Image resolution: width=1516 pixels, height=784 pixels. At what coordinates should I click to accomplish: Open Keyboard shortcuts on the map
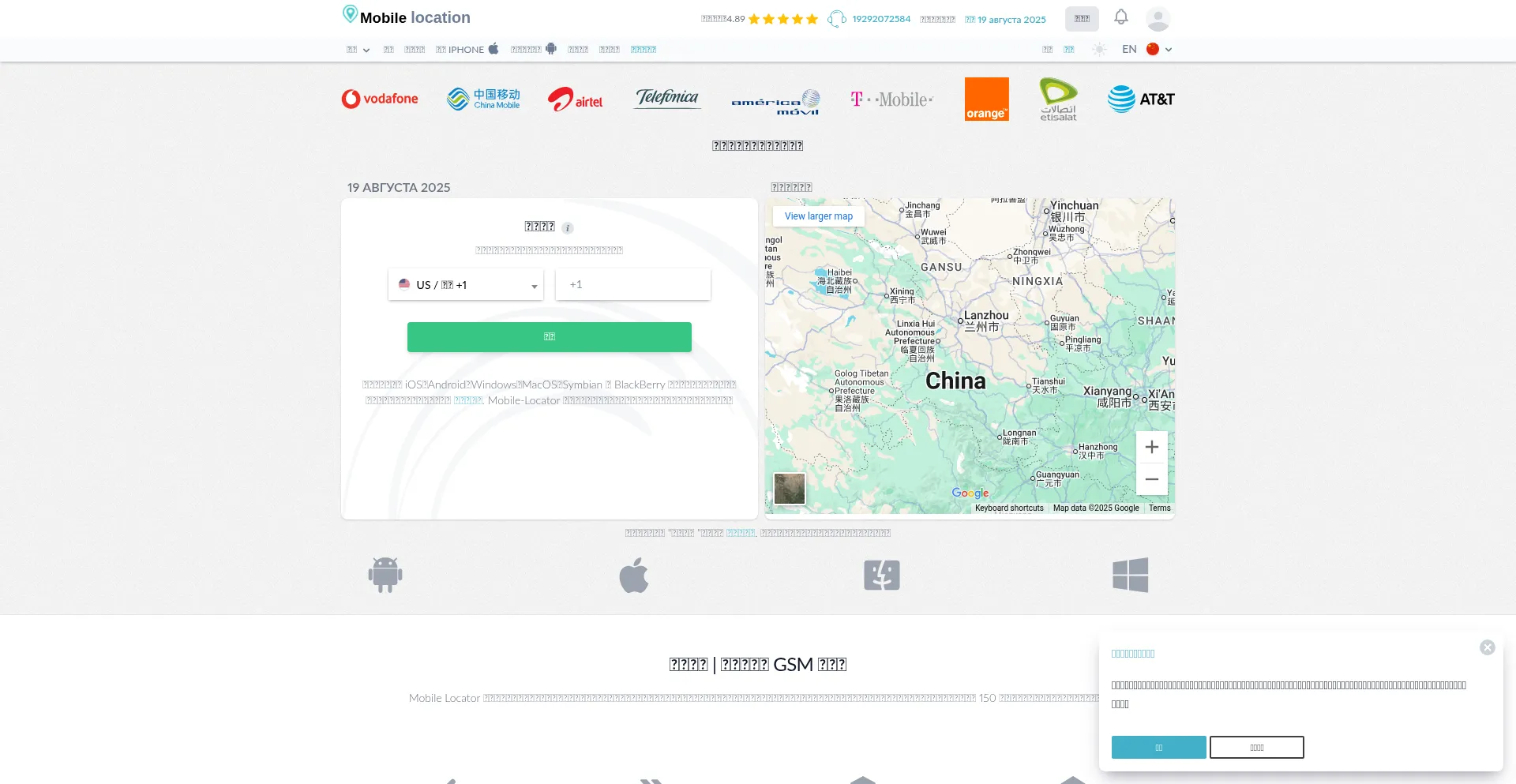pos(1009,508)
